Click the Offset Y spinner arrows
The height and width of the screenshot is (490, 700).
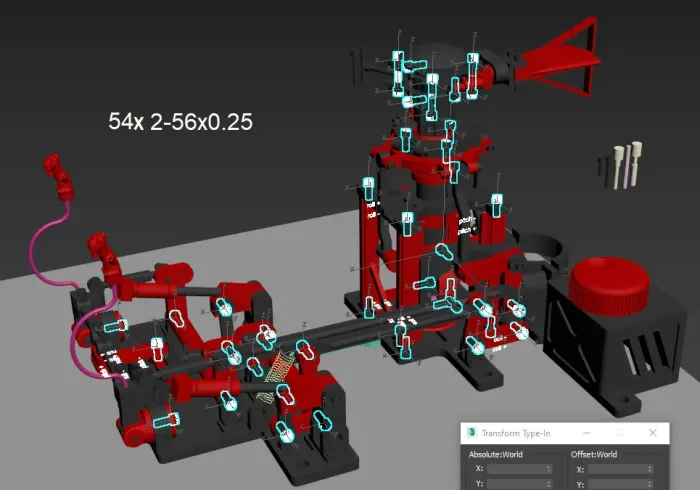651,484
